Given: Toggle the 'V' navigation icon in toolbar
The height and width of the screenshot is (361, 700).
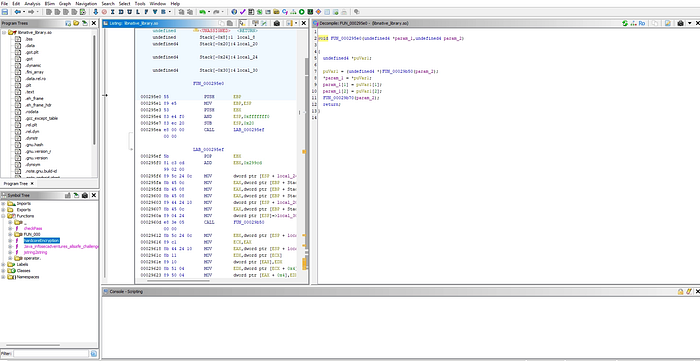Looking at the screenshot, I should pyautogui.click(x=154, y=12).
